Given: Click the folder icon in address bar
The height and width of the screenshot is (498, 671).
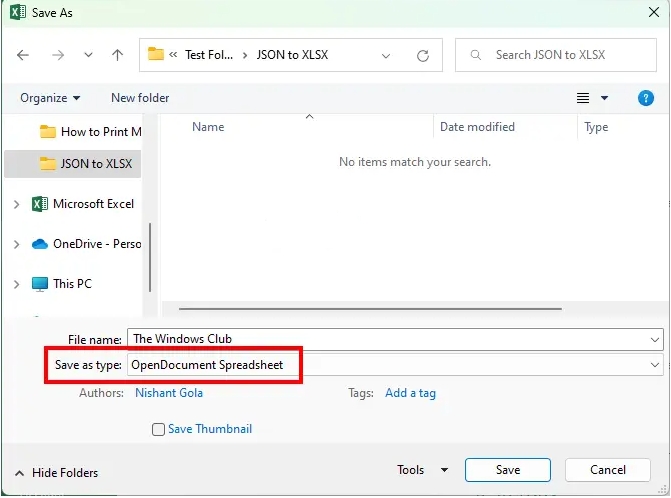Looking at the screenshot, I should [156, 54].
